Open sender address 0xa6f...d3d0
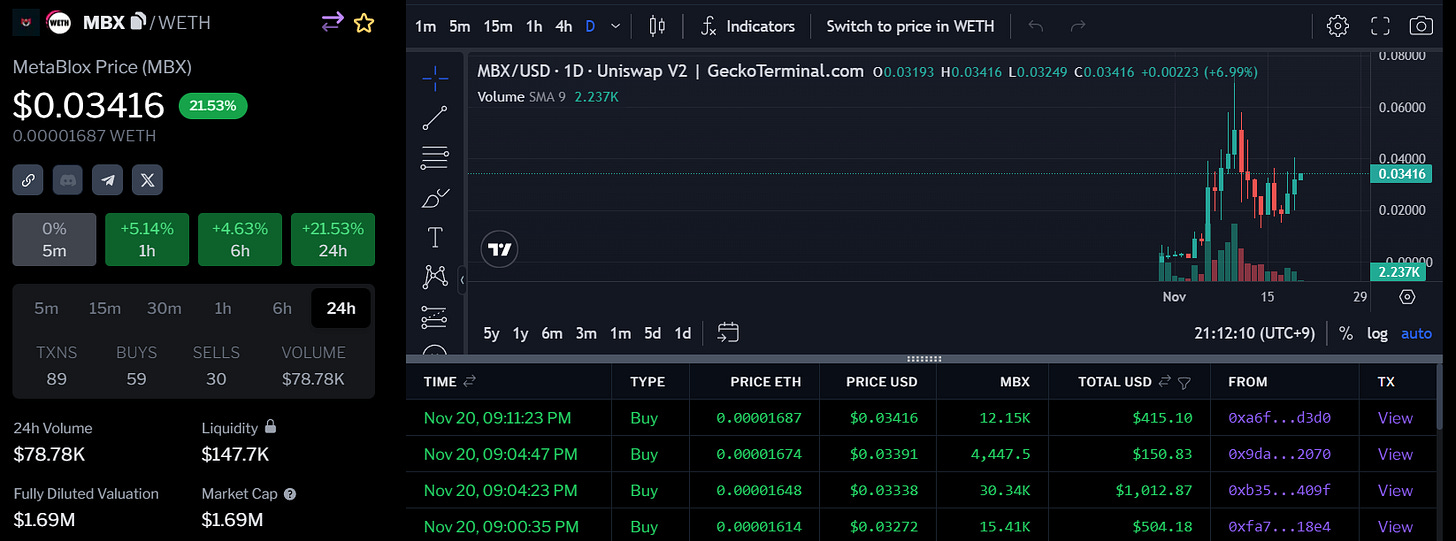The image size is (1456, 541). coord(1279,418)
